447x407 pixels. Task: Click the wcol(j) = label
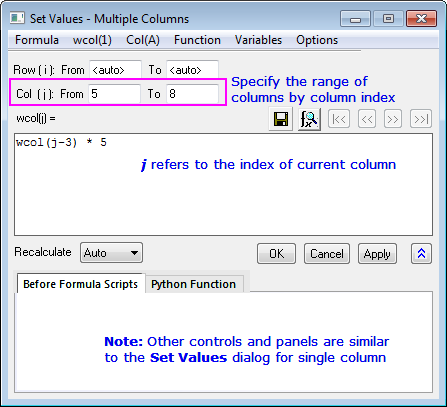click(36, 118)
